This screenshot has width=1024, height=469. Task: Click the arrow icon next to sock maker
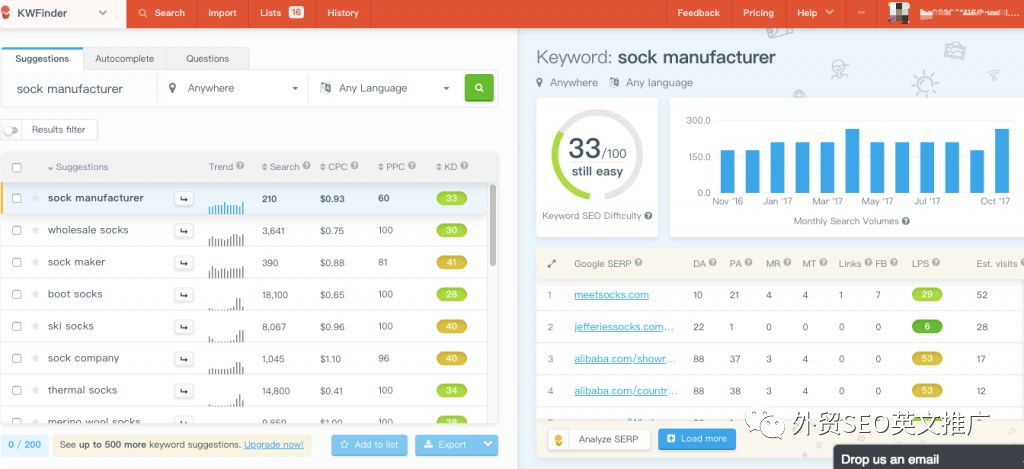coord(184,263)
